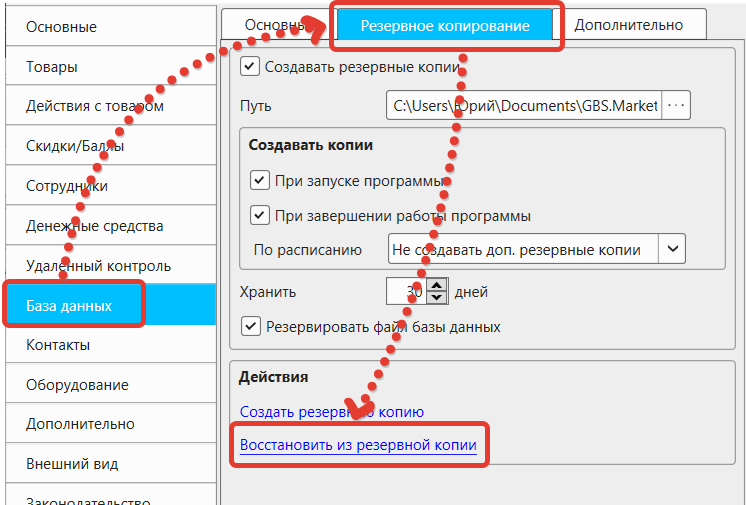Toggle При завершении работы программы checkbox
The image size is (746, 505).
click(x=259, y=215)
